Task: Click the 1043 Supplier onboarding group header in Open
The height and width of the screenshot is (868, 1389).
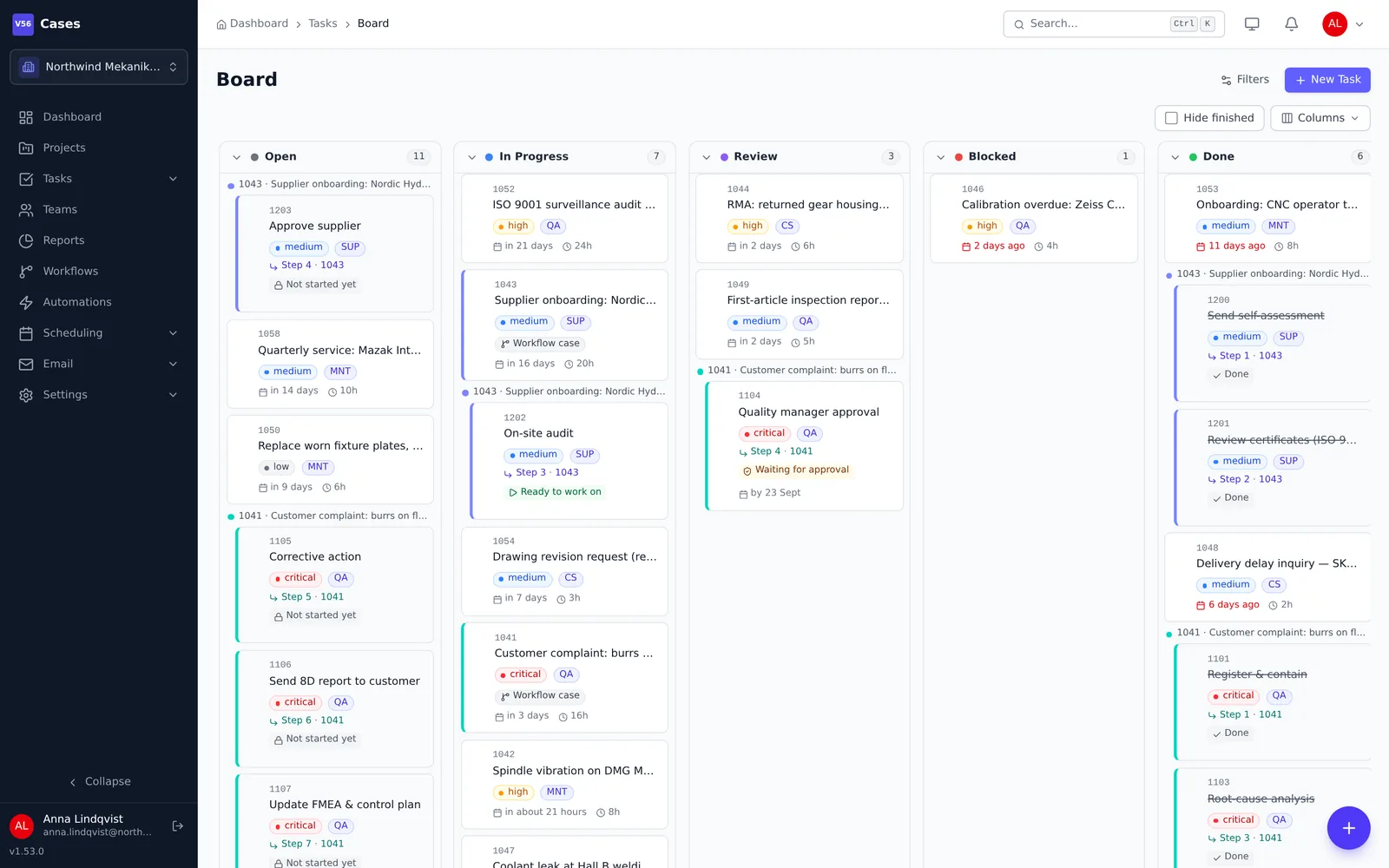Action: point(330,184)
